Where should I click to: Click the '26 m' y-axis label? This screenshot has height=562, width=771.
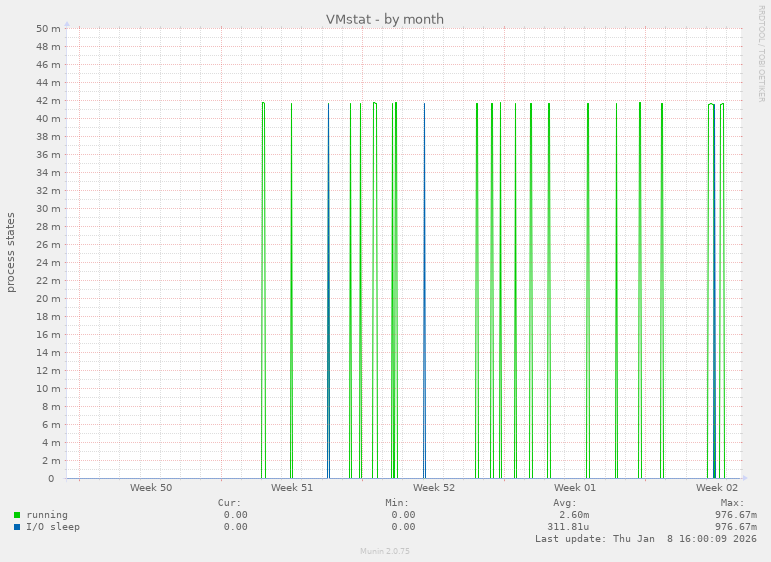48,244
